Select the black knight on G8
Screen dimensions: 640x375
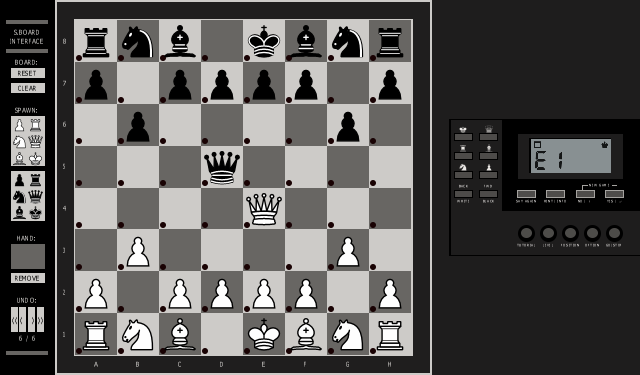pyautogui.click(x=348, y=41)
